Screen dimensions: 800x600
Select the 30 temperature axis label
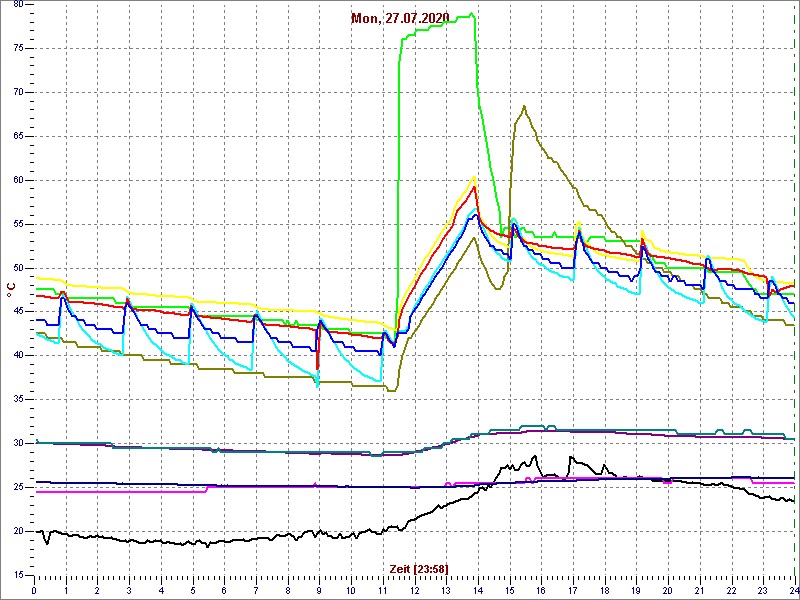point(18,443)
